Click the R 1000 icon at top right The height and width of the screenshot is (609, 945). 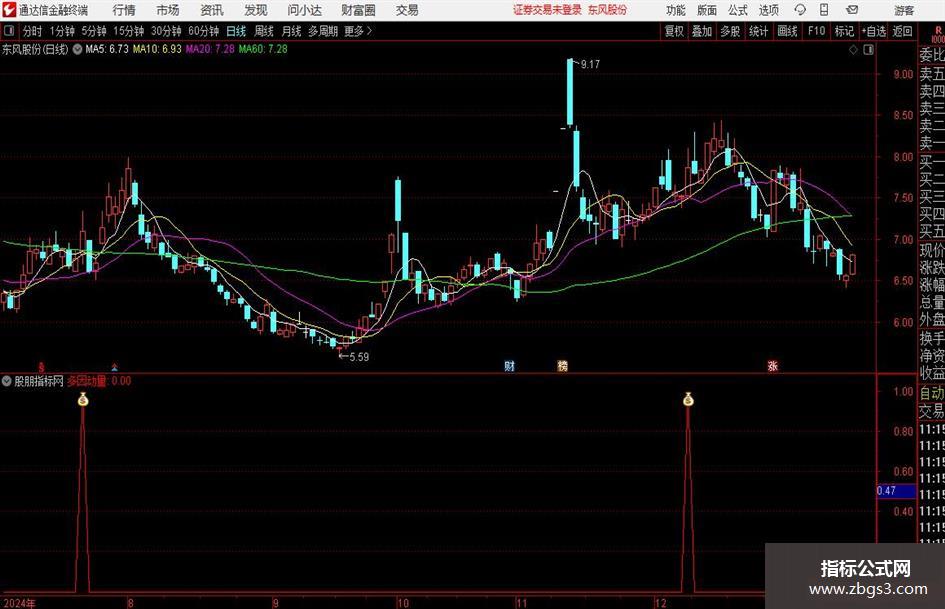point(938,34)
